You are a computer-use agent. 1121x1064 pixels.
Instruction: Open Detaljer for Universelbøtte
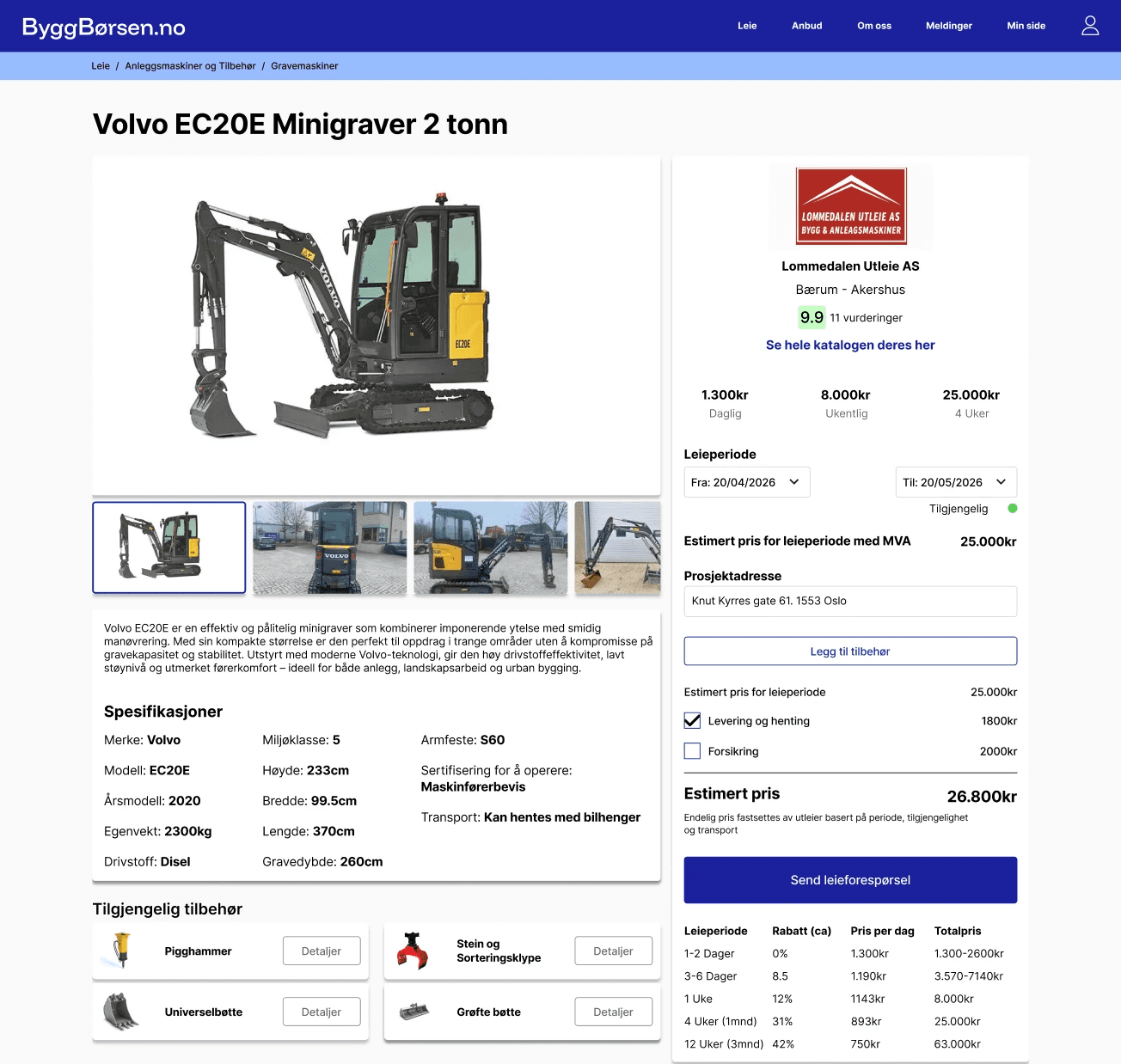(322, 1012)
